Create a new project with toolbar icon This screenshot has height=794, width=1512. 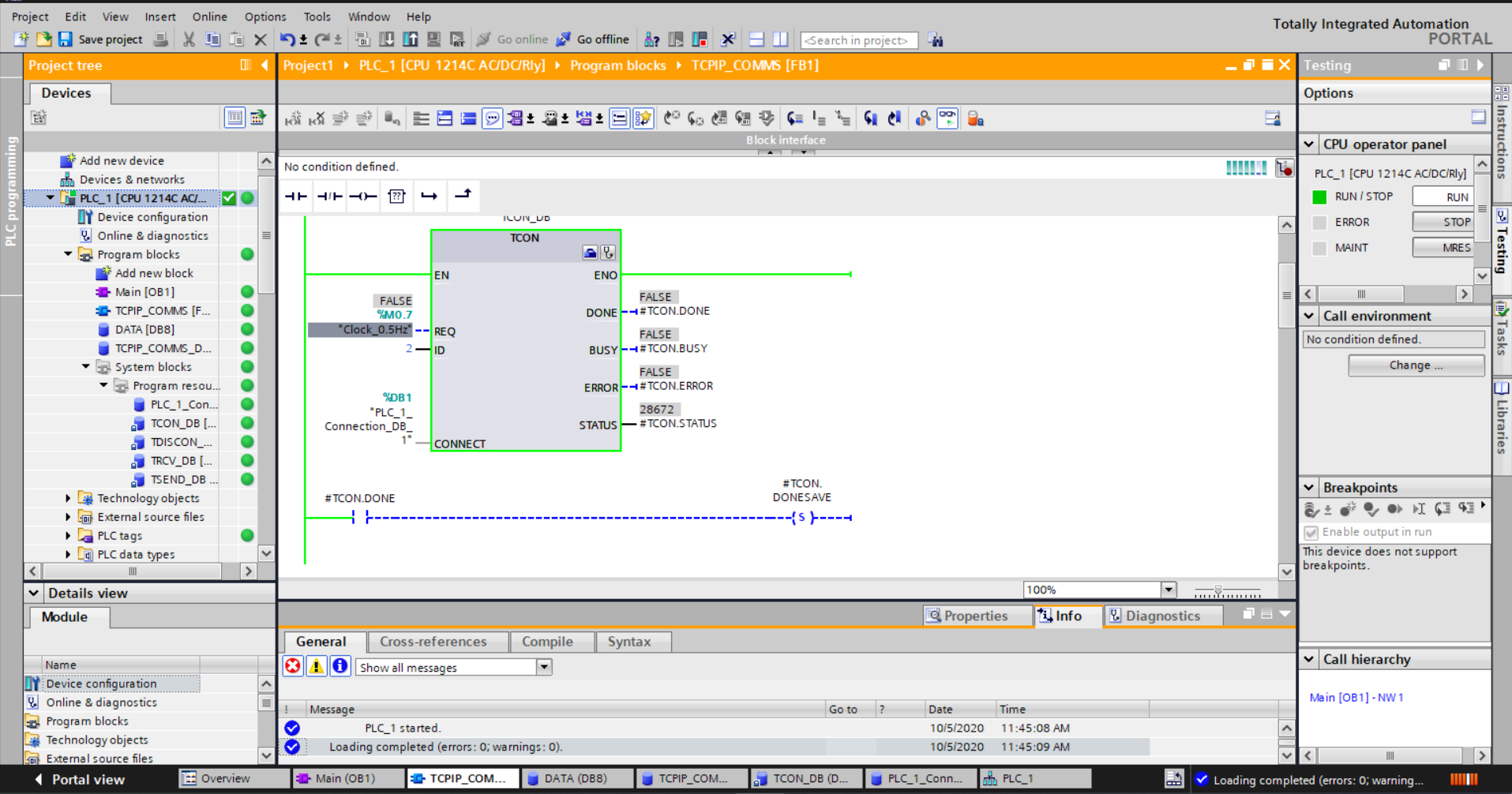21,39
